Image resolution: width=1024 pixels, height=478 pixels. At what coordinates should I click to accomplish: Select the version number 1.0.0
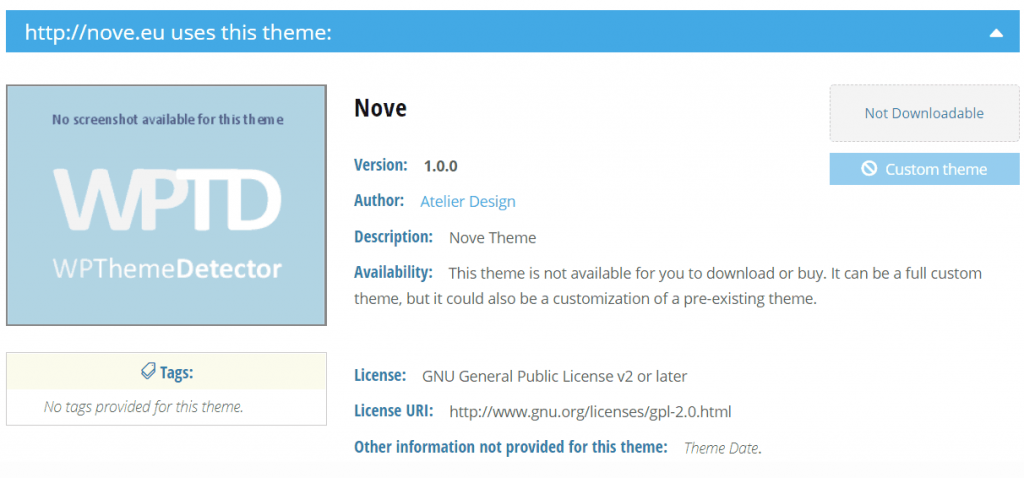440,166
